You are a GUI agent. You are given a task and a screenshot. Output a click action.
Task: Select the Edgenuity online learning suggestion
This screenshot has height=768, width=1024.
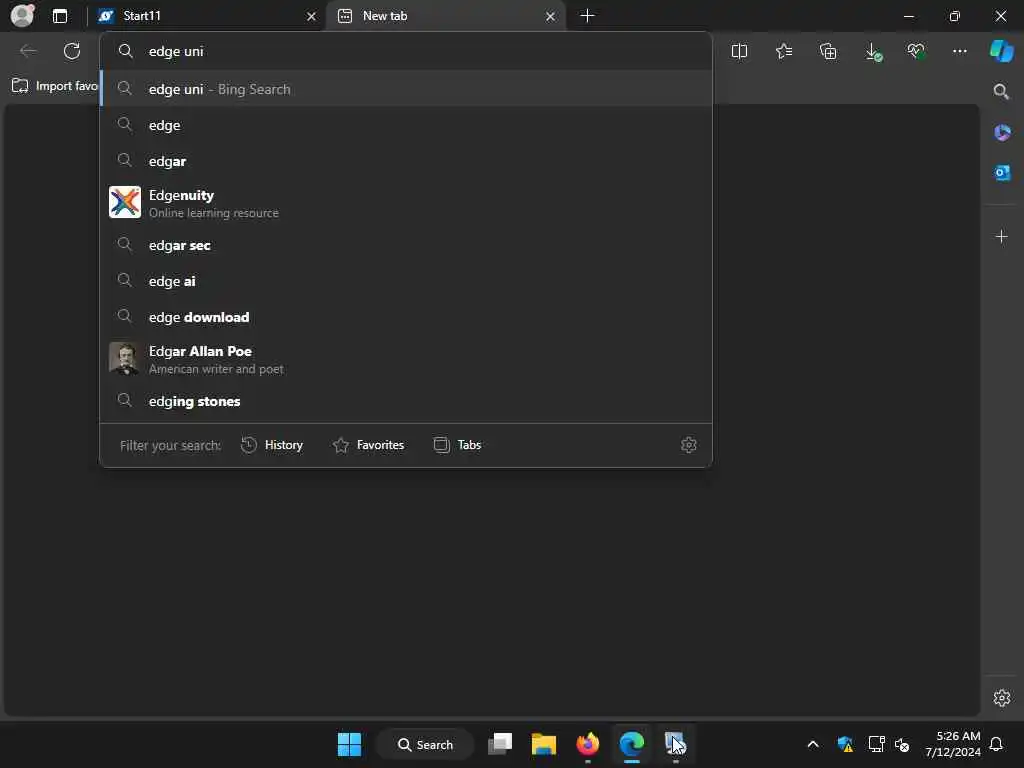(x=406, y=203)
